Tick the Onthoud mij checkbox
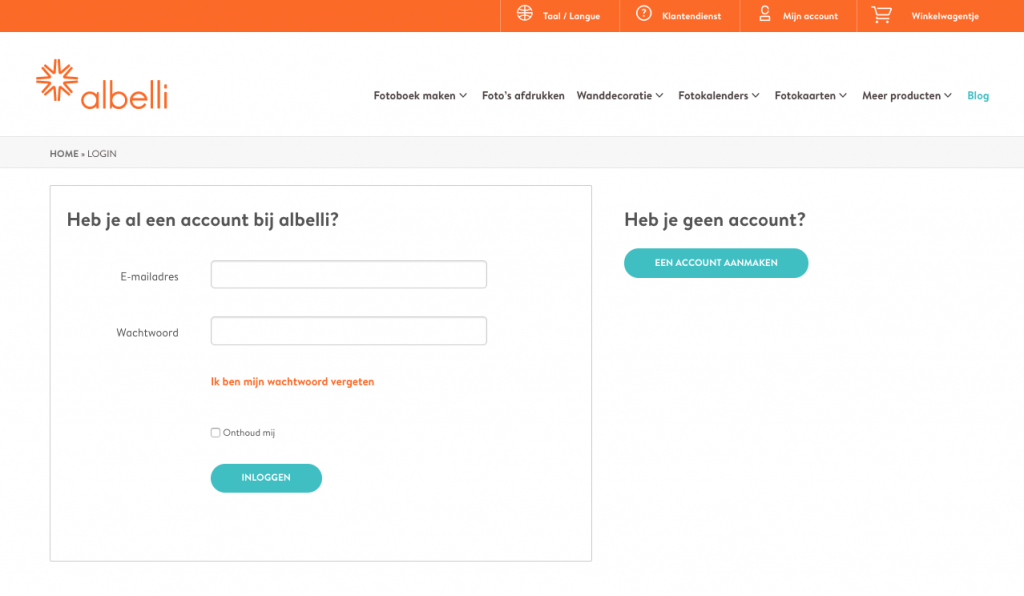 point(216,433)
